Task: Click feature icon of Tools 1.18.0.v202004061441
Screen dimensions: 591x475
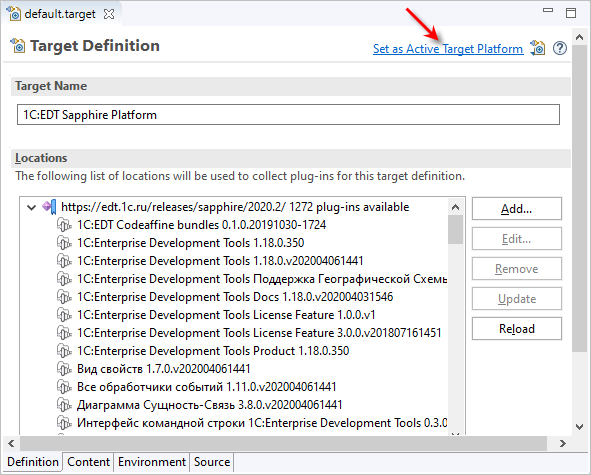Action: tap(64, 261)
